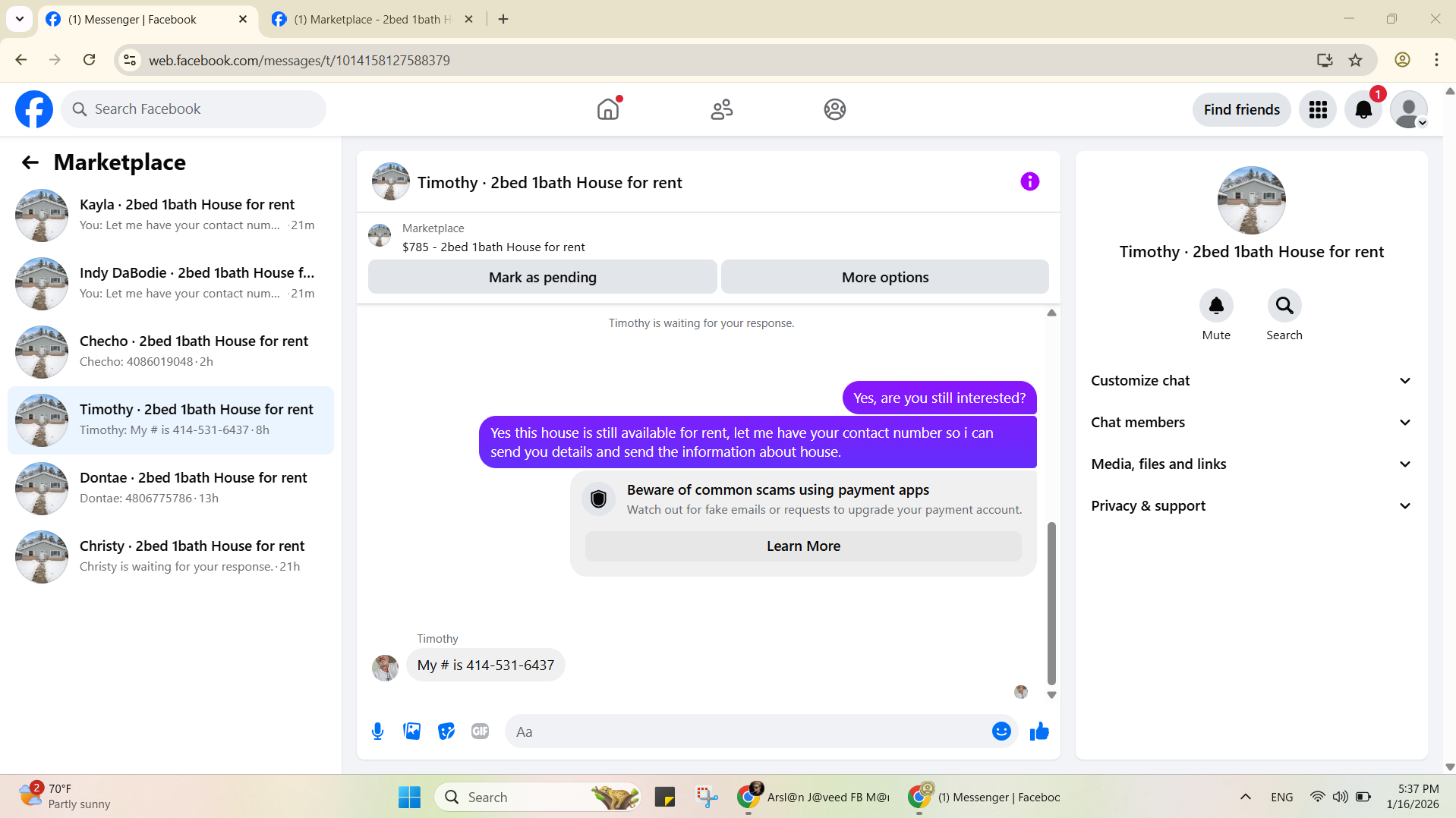This screenshot has height=818, width=1456.
Task: Send a voice clip using the microphone icon
Action: (x=377, y=731)
